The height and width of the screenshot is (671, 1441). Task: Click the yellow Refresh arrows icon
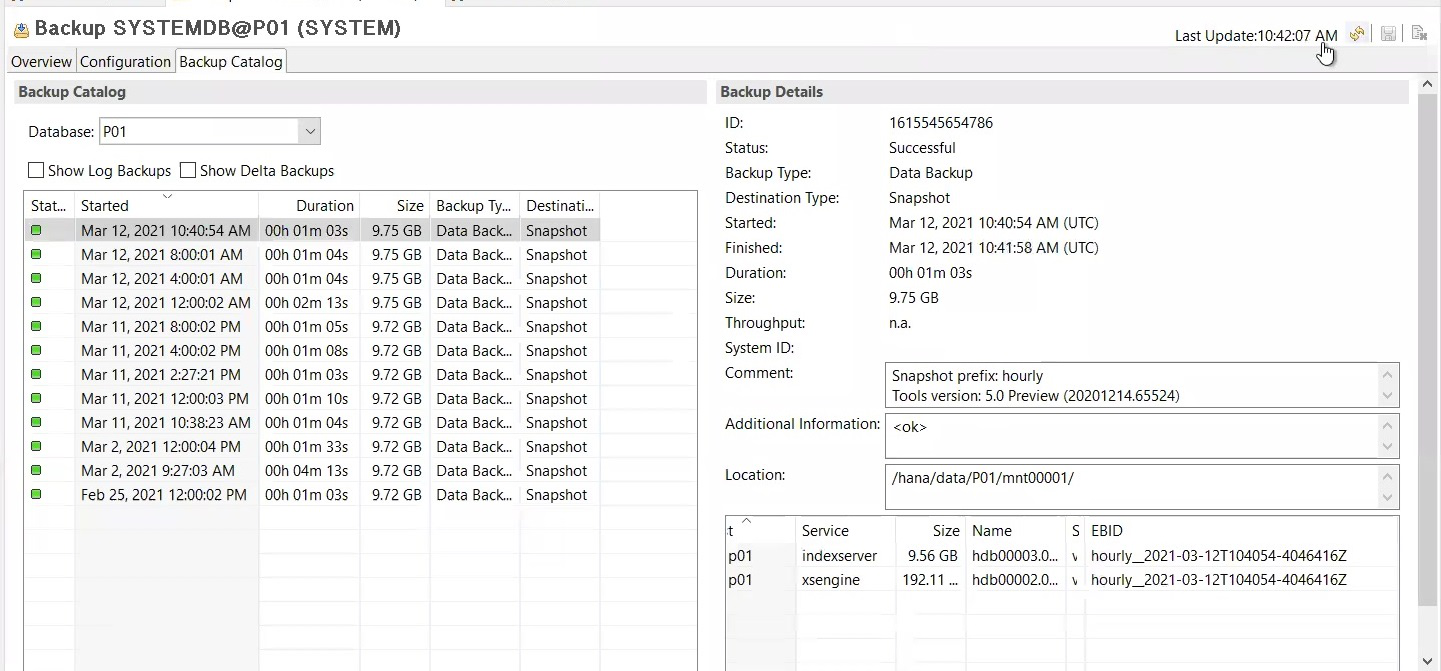pos(1357,34)
